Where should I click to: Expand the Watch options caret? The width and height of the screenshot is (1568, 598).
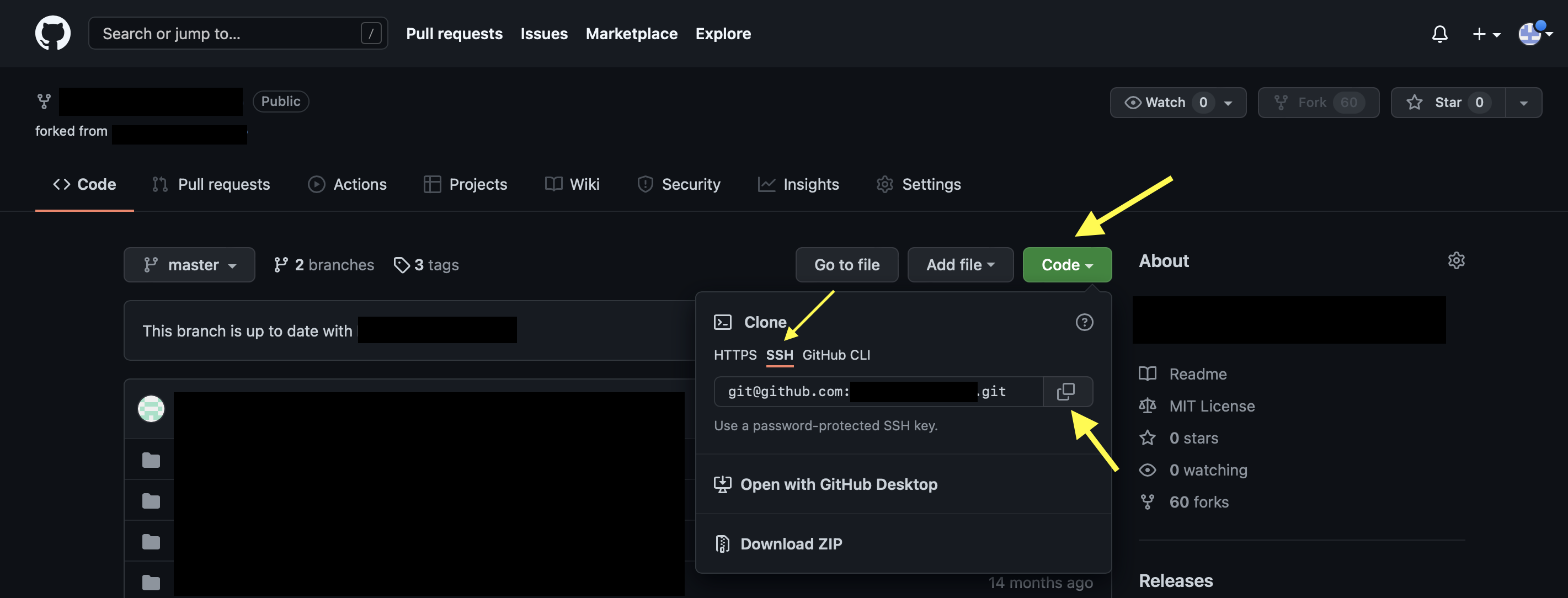coord(1229,102)
